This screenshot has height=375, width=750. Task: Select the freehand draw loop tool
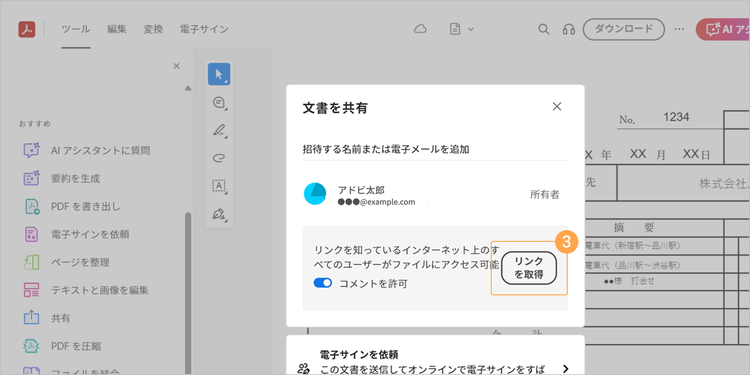[x=219, y=158]
